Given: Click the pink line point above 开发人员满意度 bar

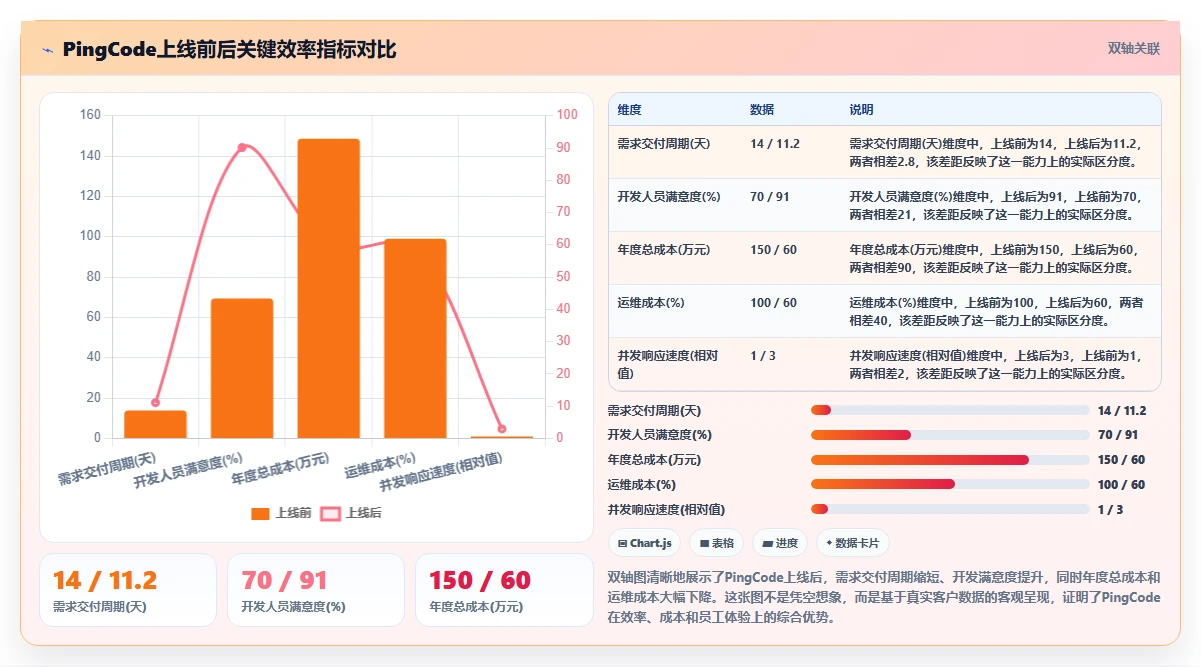Looking at the screenshot, I should coord(242,147).
